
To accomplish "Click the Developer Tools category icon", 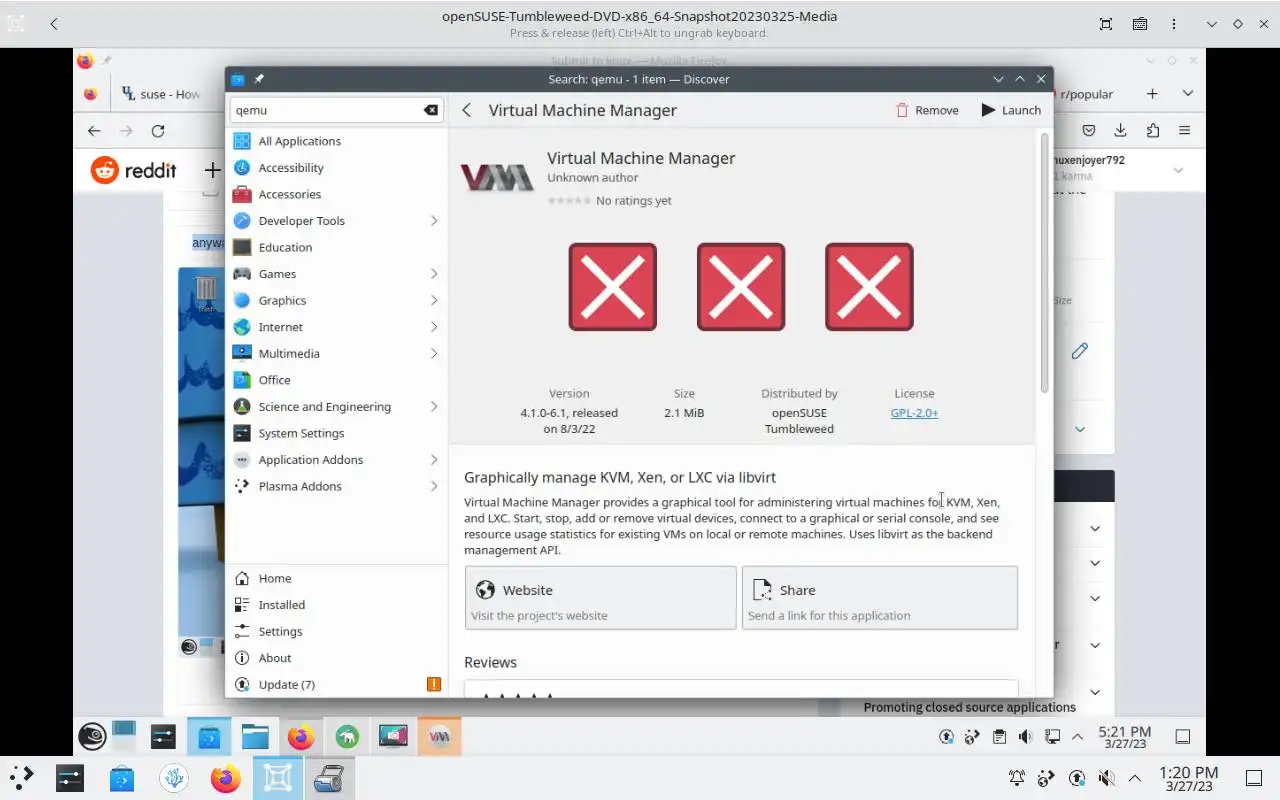I will 241,221.
